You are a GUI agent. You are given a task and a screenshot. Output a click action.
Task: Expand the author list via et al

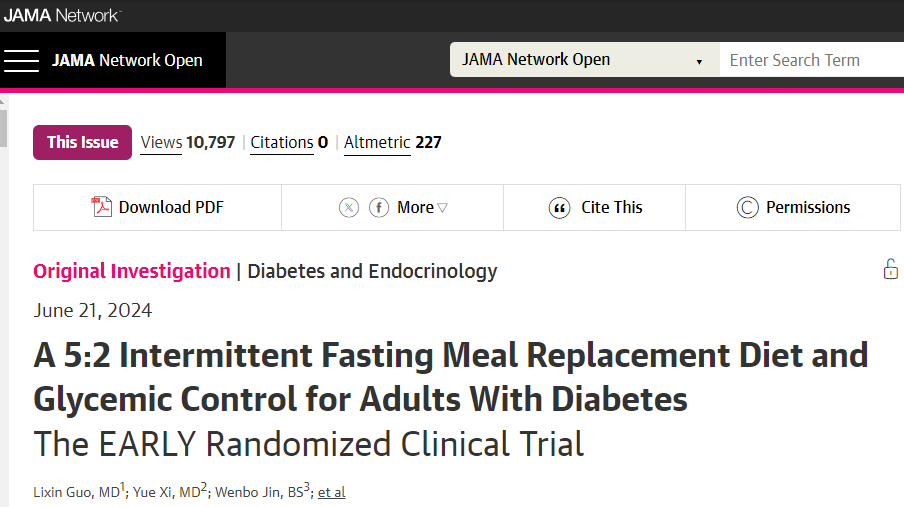[332, 492]
